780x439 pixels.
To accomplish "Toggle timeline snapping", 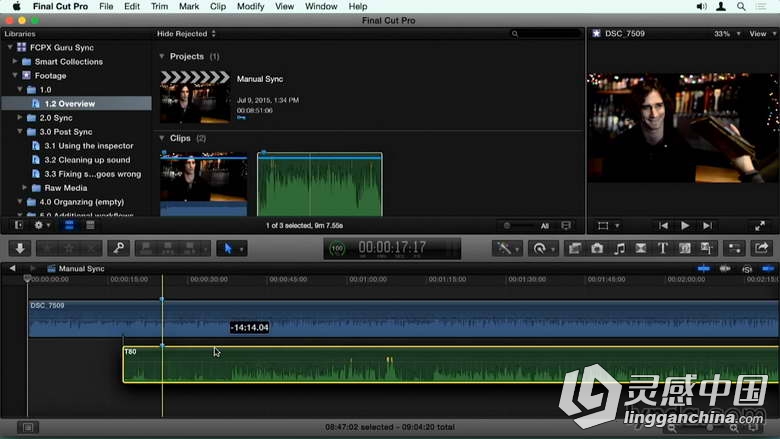I will pyautogui.click(x=768, y=268).
